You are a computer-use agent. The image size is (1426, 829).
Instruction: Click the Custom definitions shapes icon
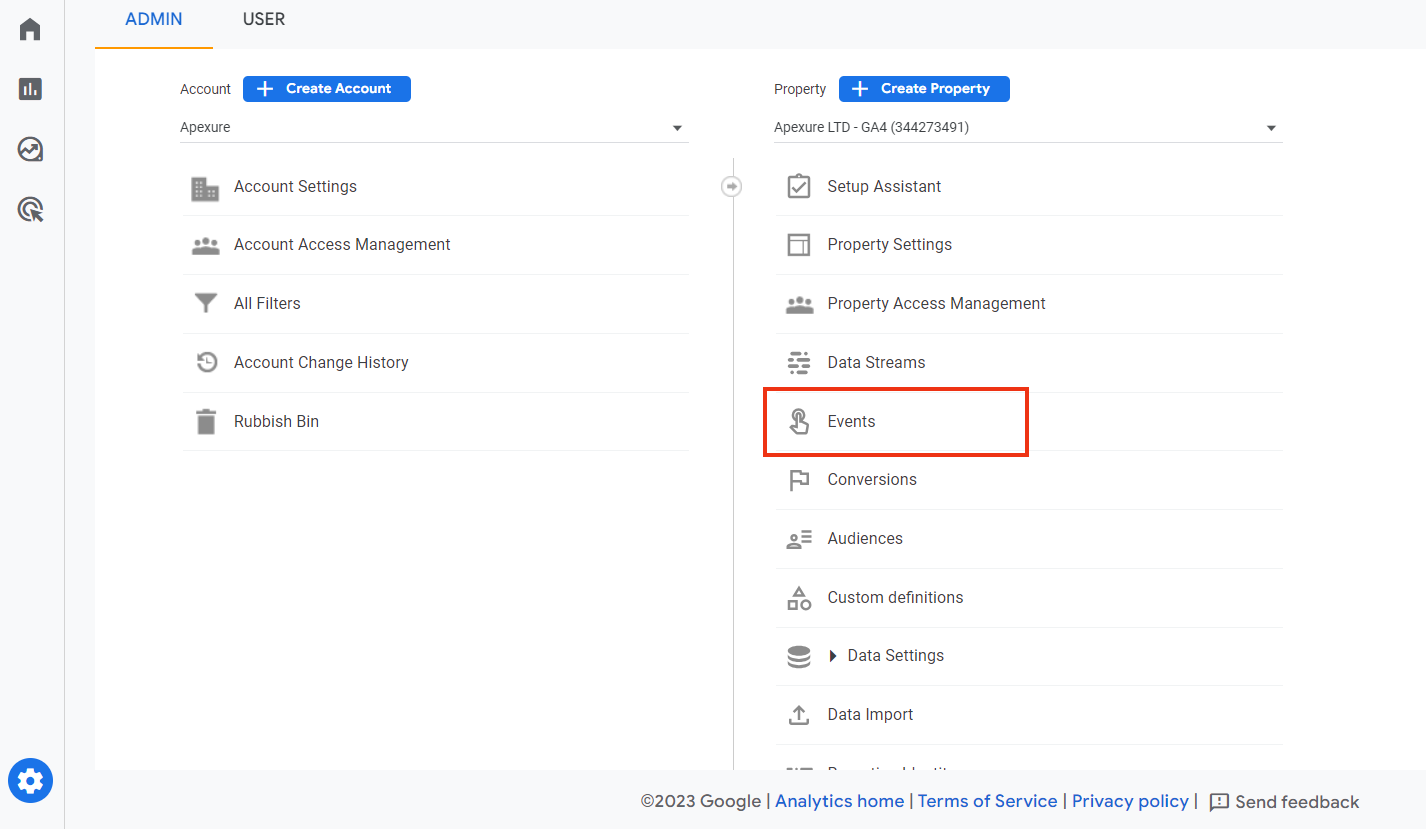[799, 598]
